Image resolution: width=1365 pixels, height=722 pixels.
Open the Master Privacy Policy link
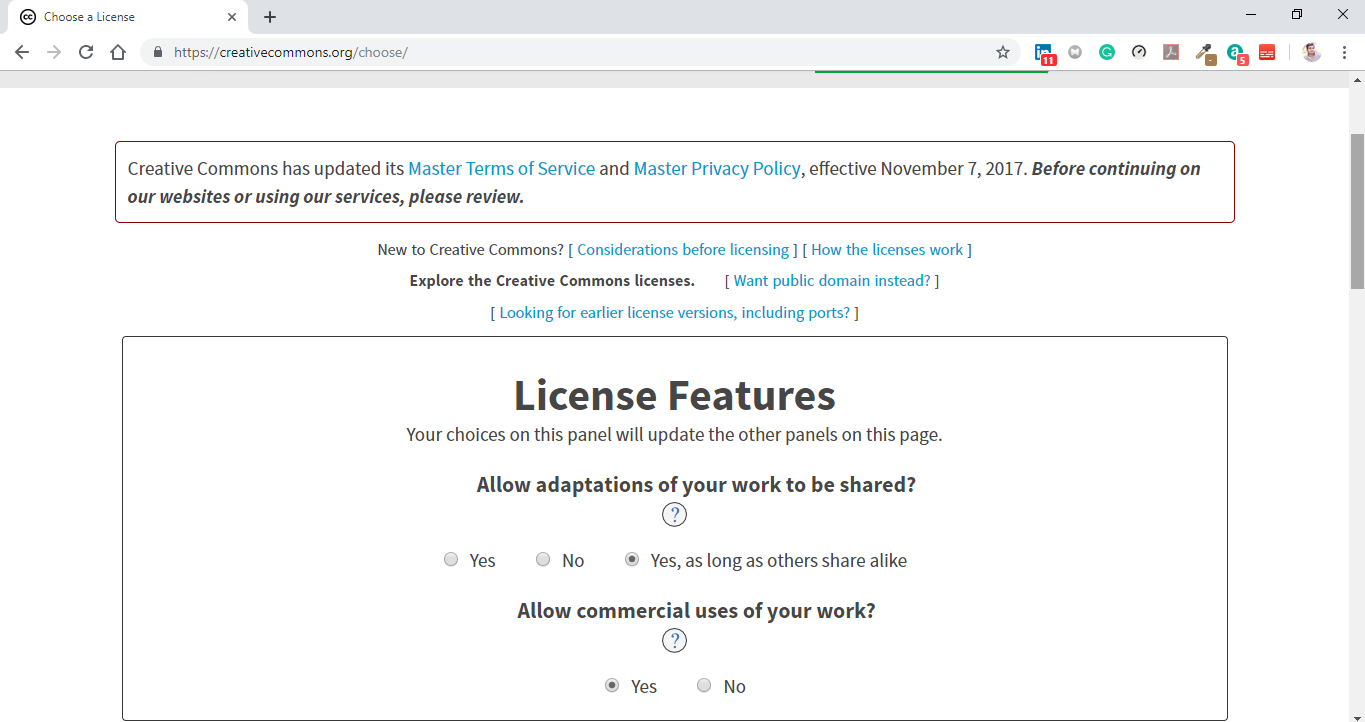click(x=717, y=169)
